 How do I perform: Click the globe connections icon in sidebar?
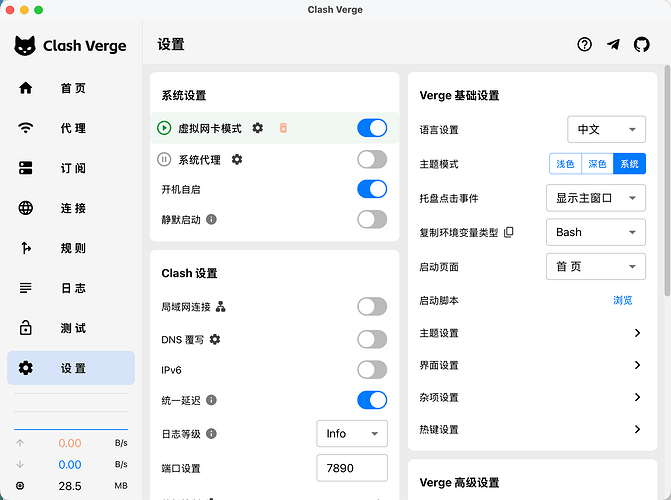tap(26, 208)
